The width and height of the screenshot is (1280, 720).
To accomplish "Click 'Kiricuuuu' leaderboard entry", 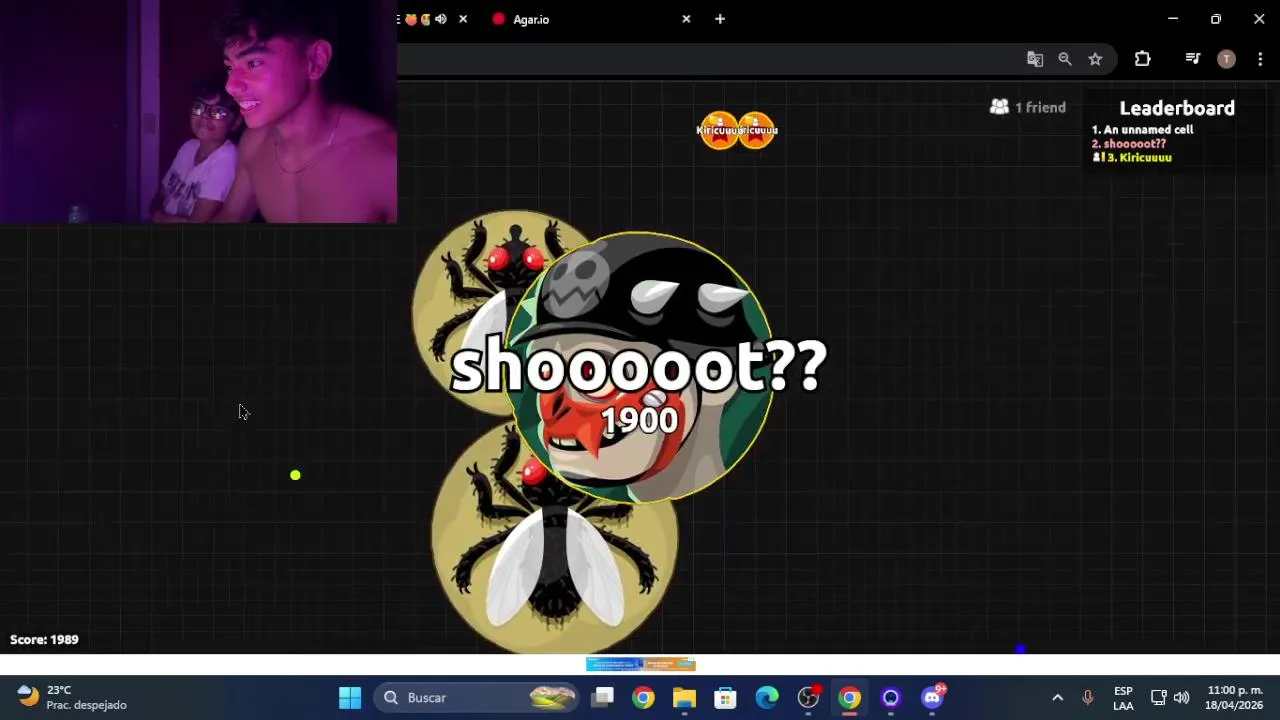I will pyautogui.click(x=1132, y=158).
